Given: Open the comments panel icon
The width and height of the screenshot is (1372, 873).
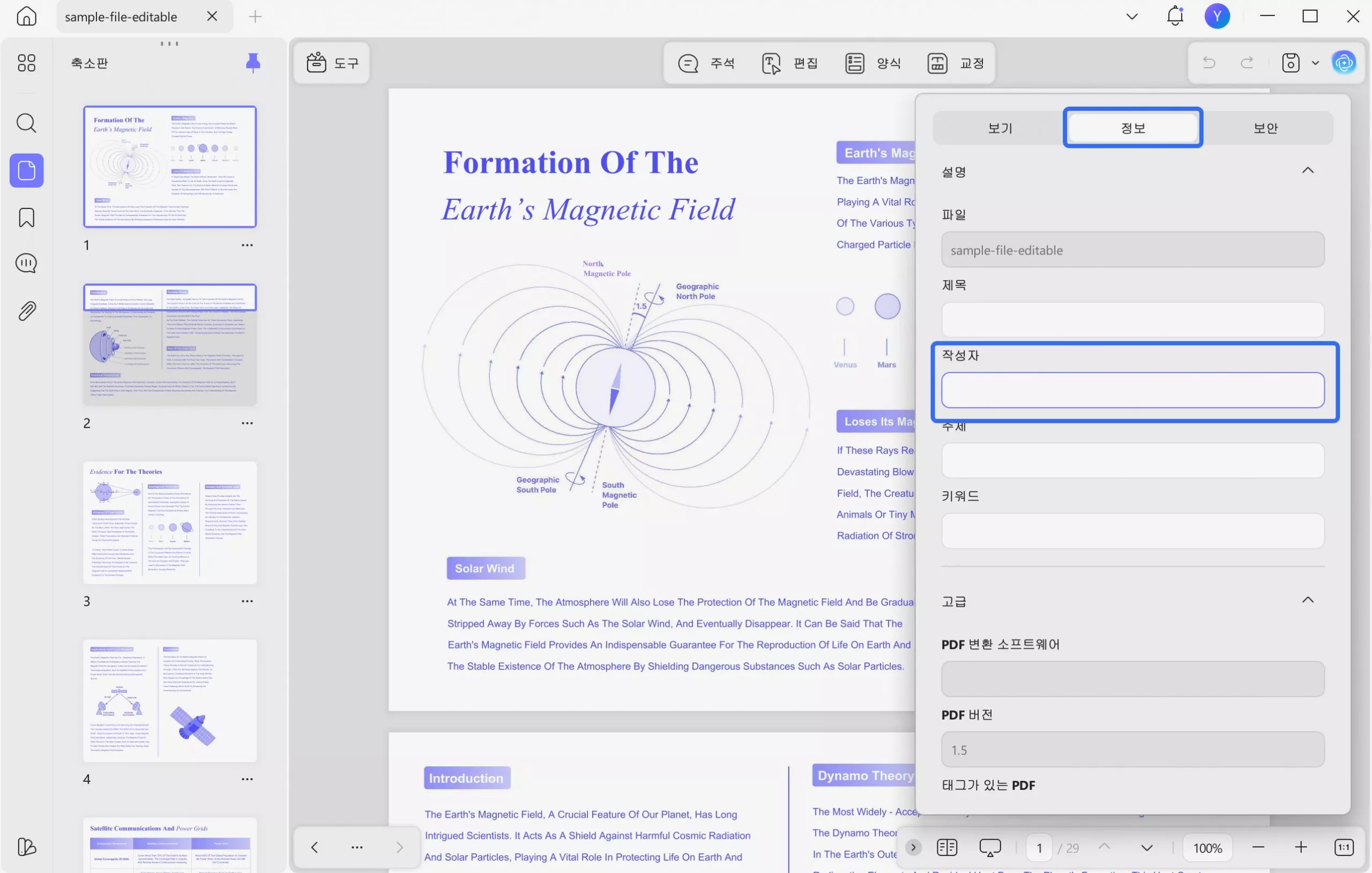Looking at the screenshot, I should (26, 263).
